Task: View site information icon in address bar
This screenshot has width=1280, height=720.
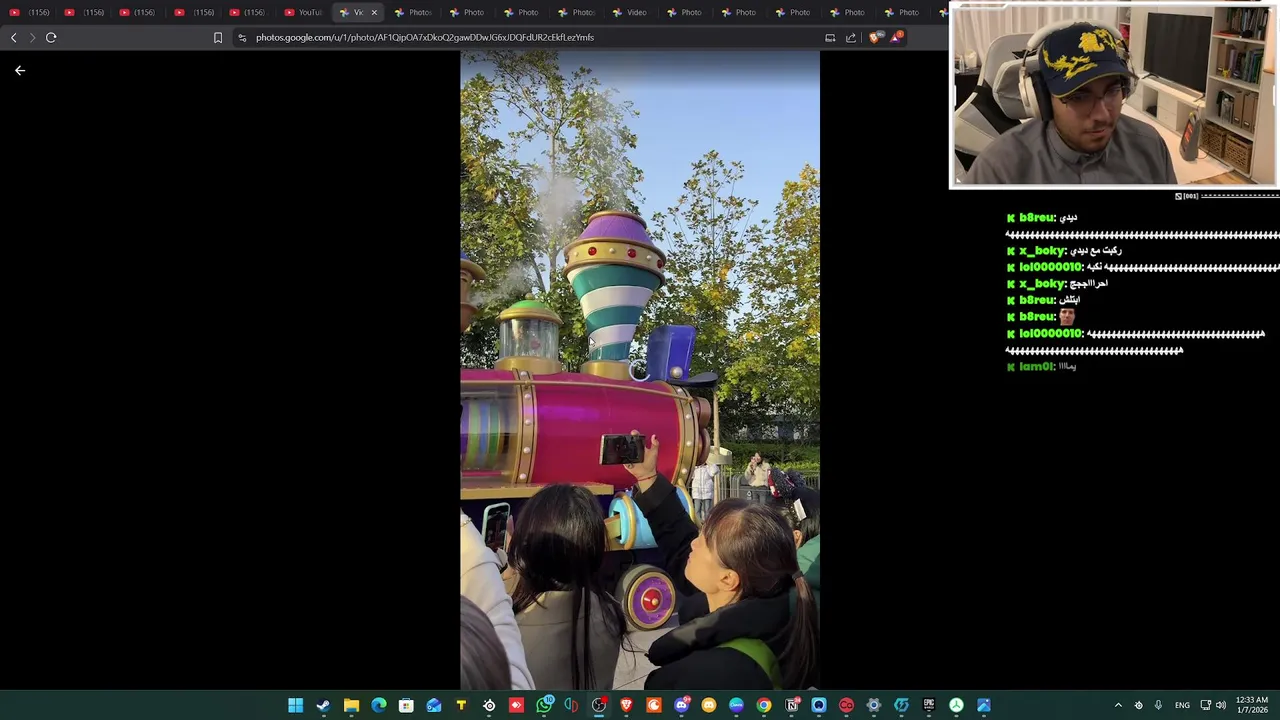Action: tap(242, 37)
